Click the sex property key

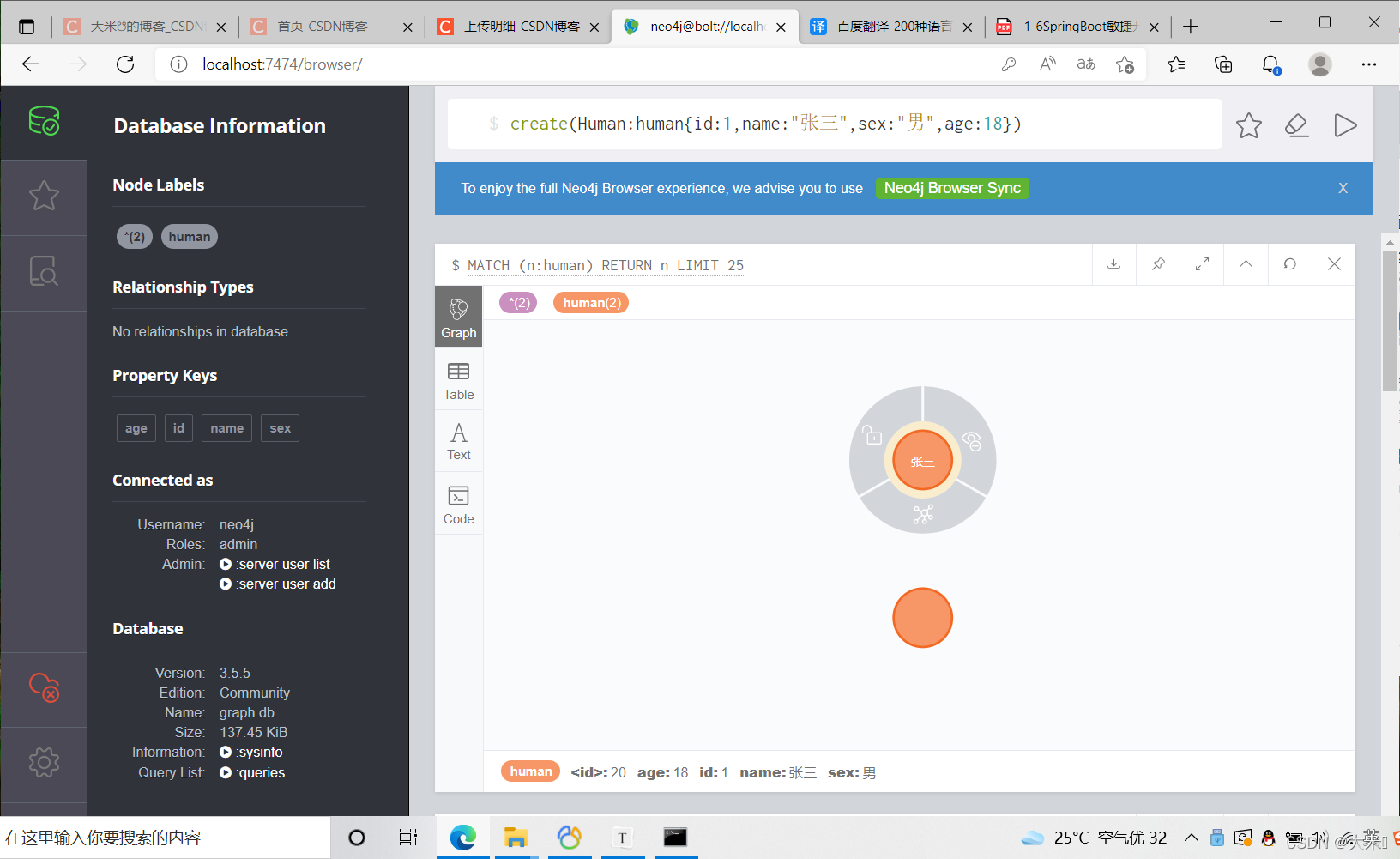(281, 428)
